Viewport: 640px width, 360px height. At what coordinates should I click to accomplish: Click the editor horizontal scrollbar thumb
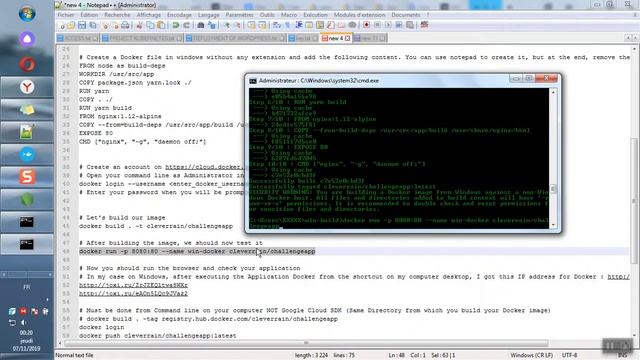tap(306, 343)
